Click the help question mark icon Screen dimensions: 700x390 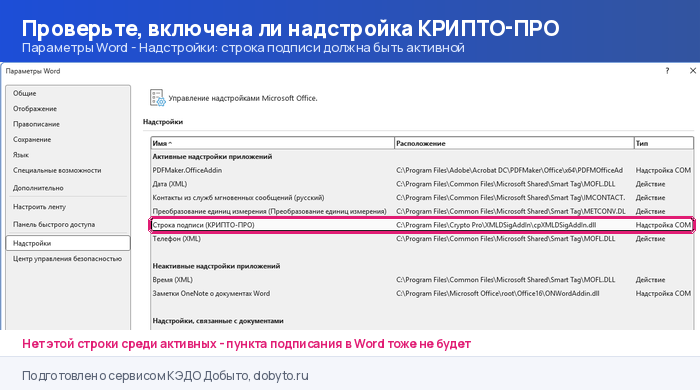[x=667, y=71]
